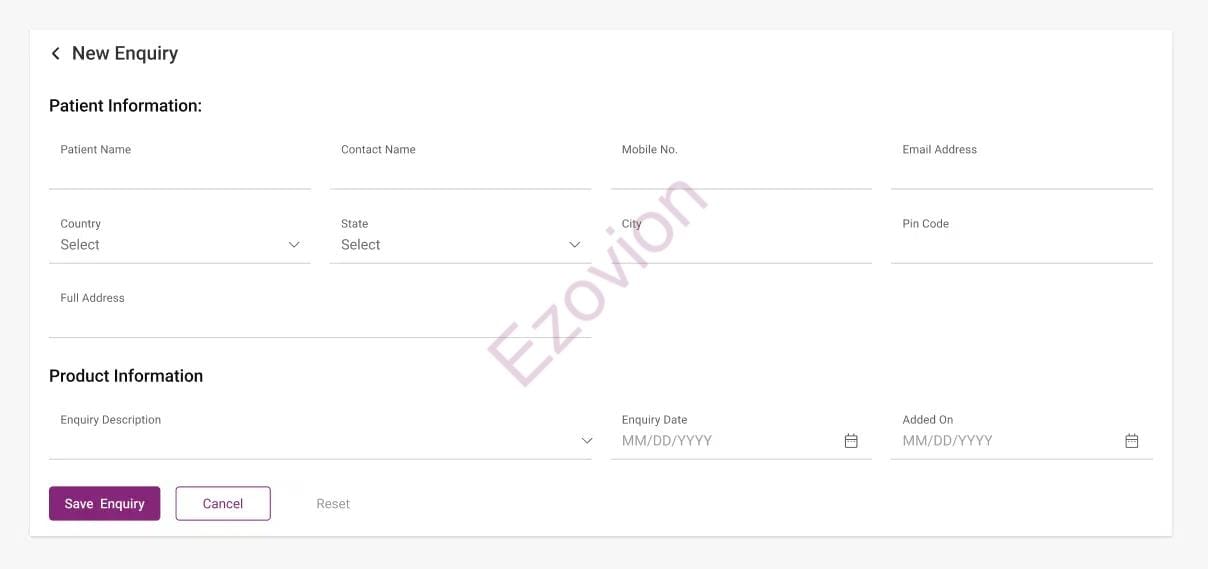1208x569 pixels.
Task: Click the back arrow beside New Enquiry
Action: tap(55, 54)
